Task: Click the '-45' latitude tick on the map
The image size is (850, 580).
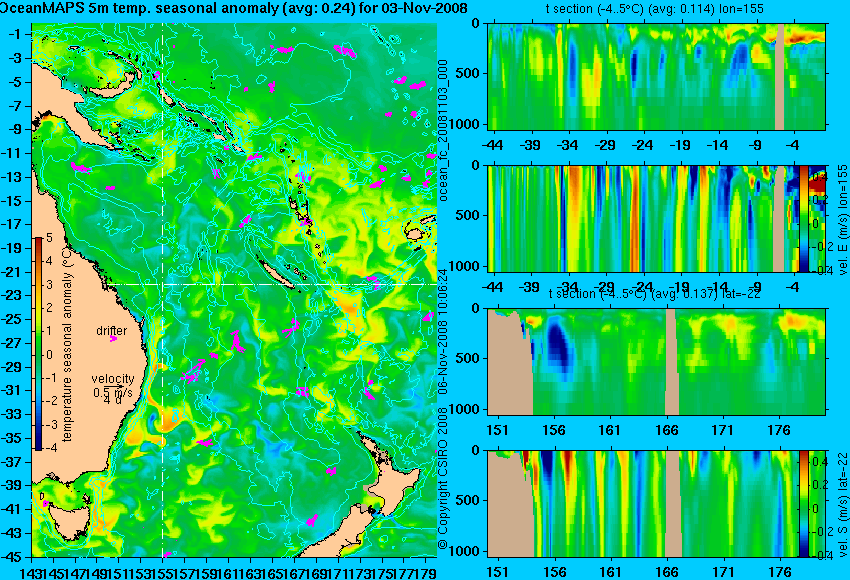Action: click(13, 557)
